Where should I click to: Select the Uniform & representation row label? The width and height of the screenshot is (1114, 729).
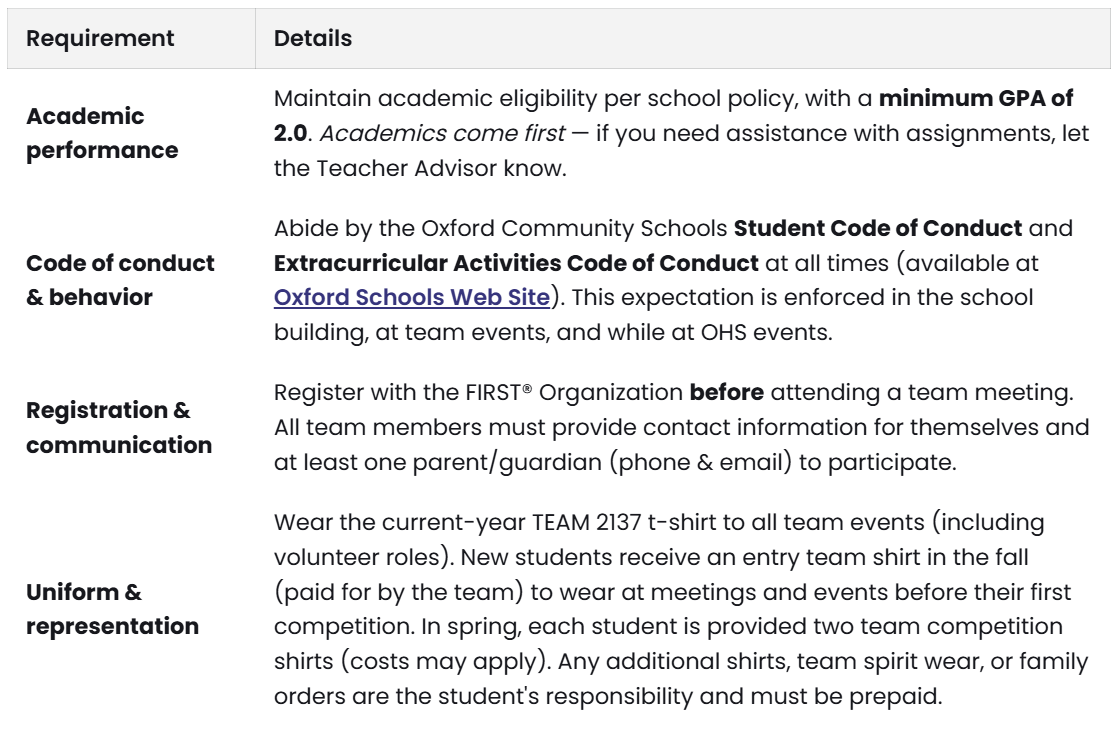point(112,609)
